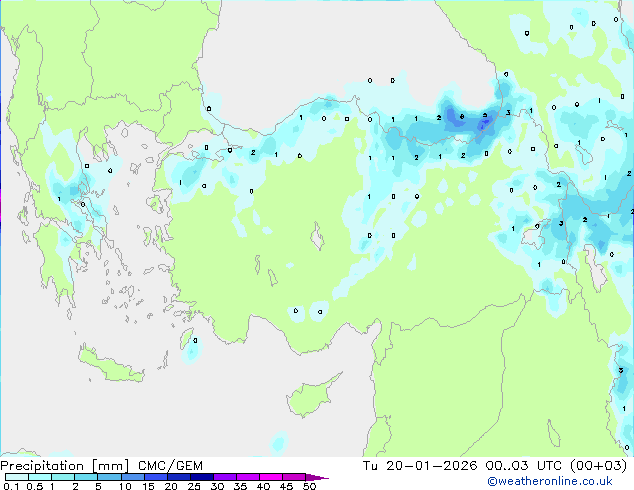Click the "35" legend label

tap(240, 486)
